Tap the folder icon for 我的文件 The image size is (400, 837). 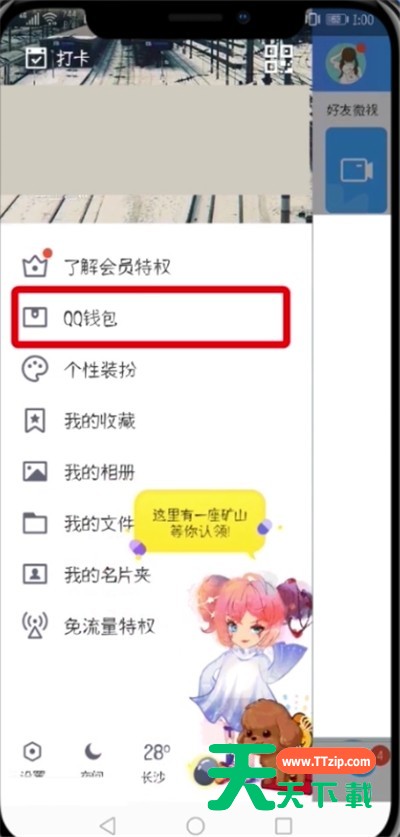pos(35,523)
